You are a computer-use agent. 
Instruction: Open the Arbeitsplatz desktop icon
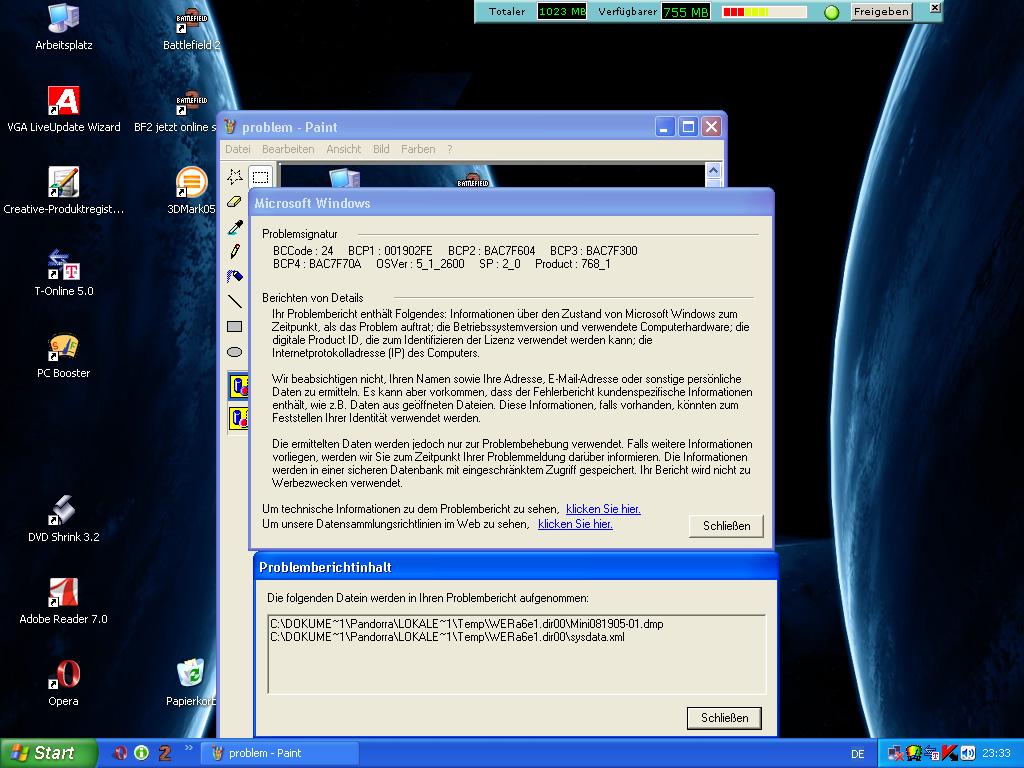63,27
